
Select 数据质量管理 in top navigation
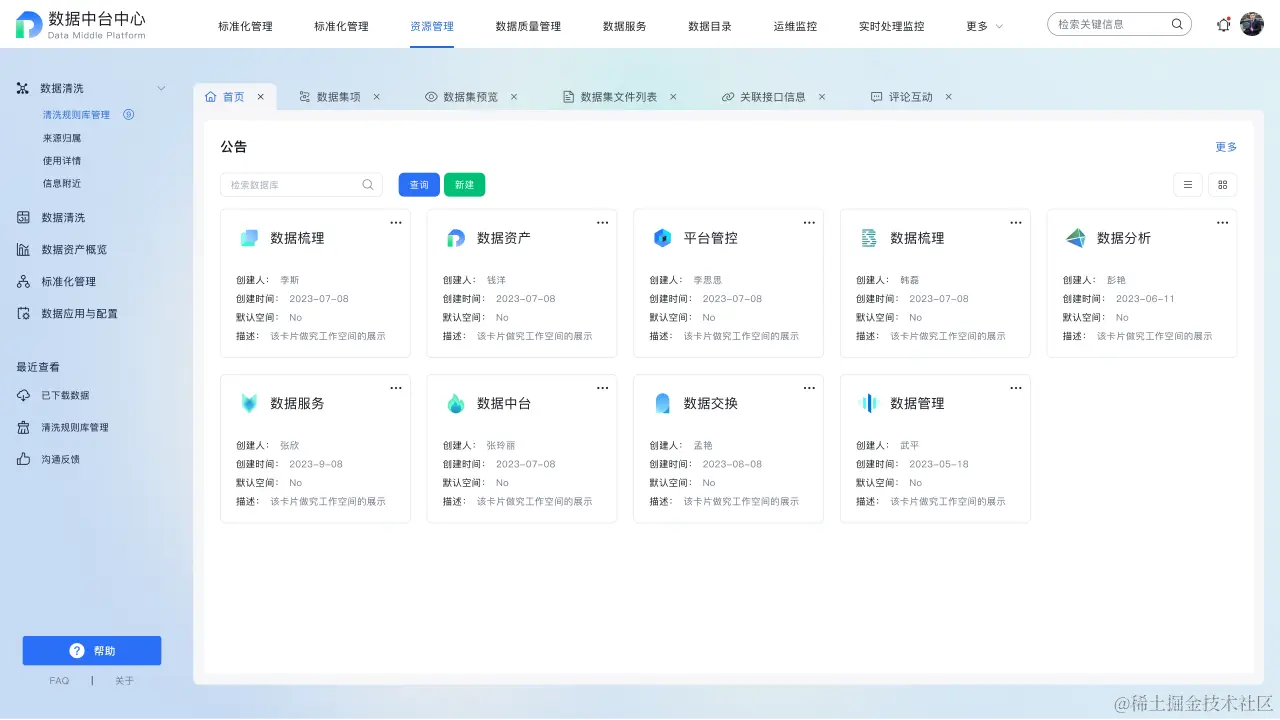pos(530,26)
